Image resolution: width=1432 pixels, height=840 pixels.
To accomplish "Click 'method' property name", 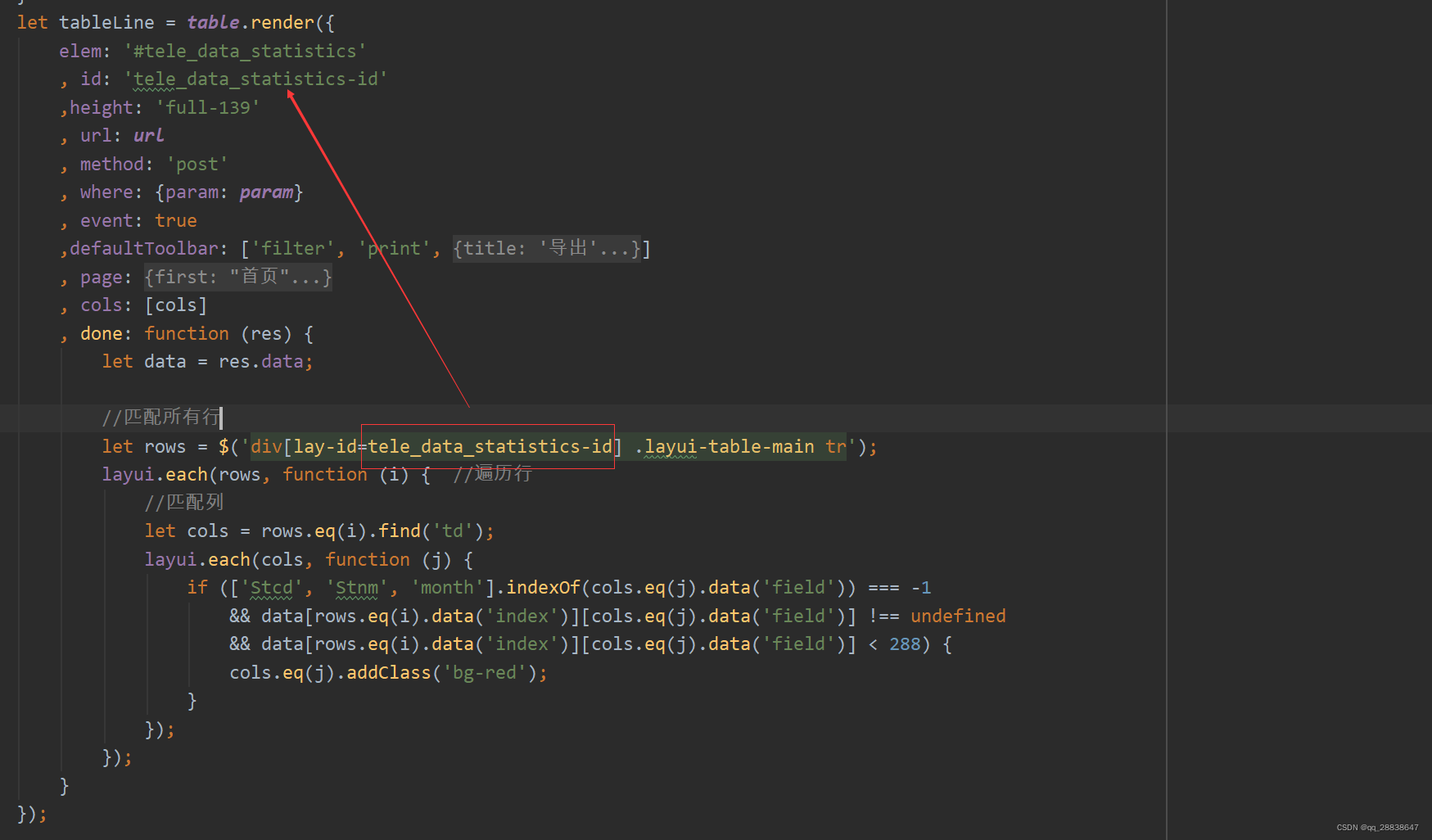I will (x=112, y=165).
